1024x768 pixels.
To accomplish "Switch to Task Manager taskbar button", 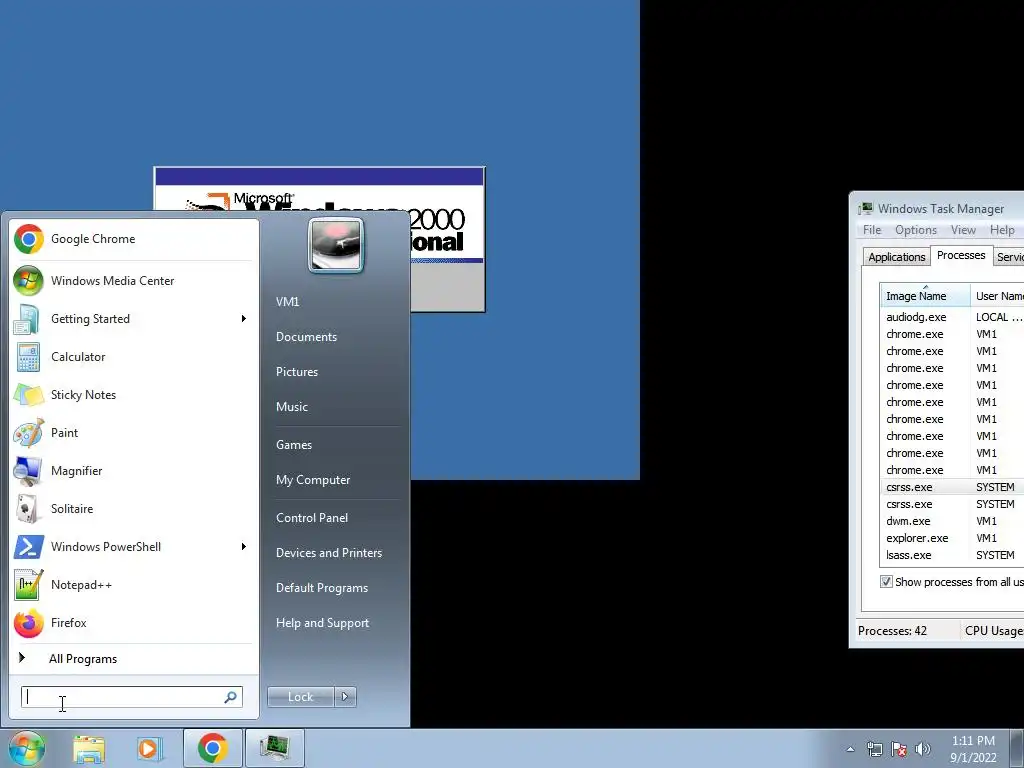I will 274,748.
